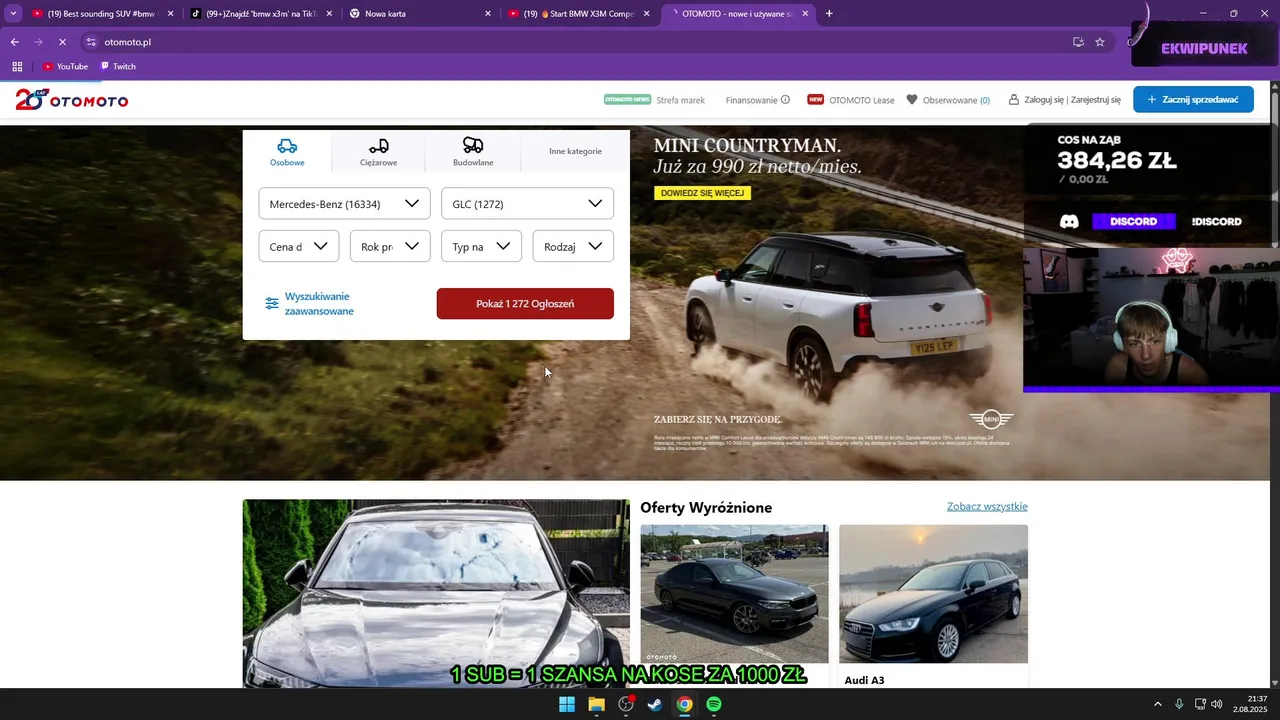
Task: Expand the Rok produkcji year dropdown
Action: [390, 246]
